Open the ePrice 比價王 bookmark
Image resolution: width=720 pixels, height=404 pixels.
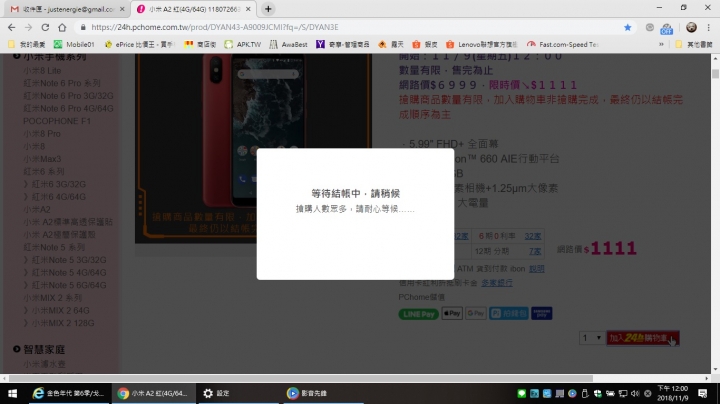[x=140, y=45]
